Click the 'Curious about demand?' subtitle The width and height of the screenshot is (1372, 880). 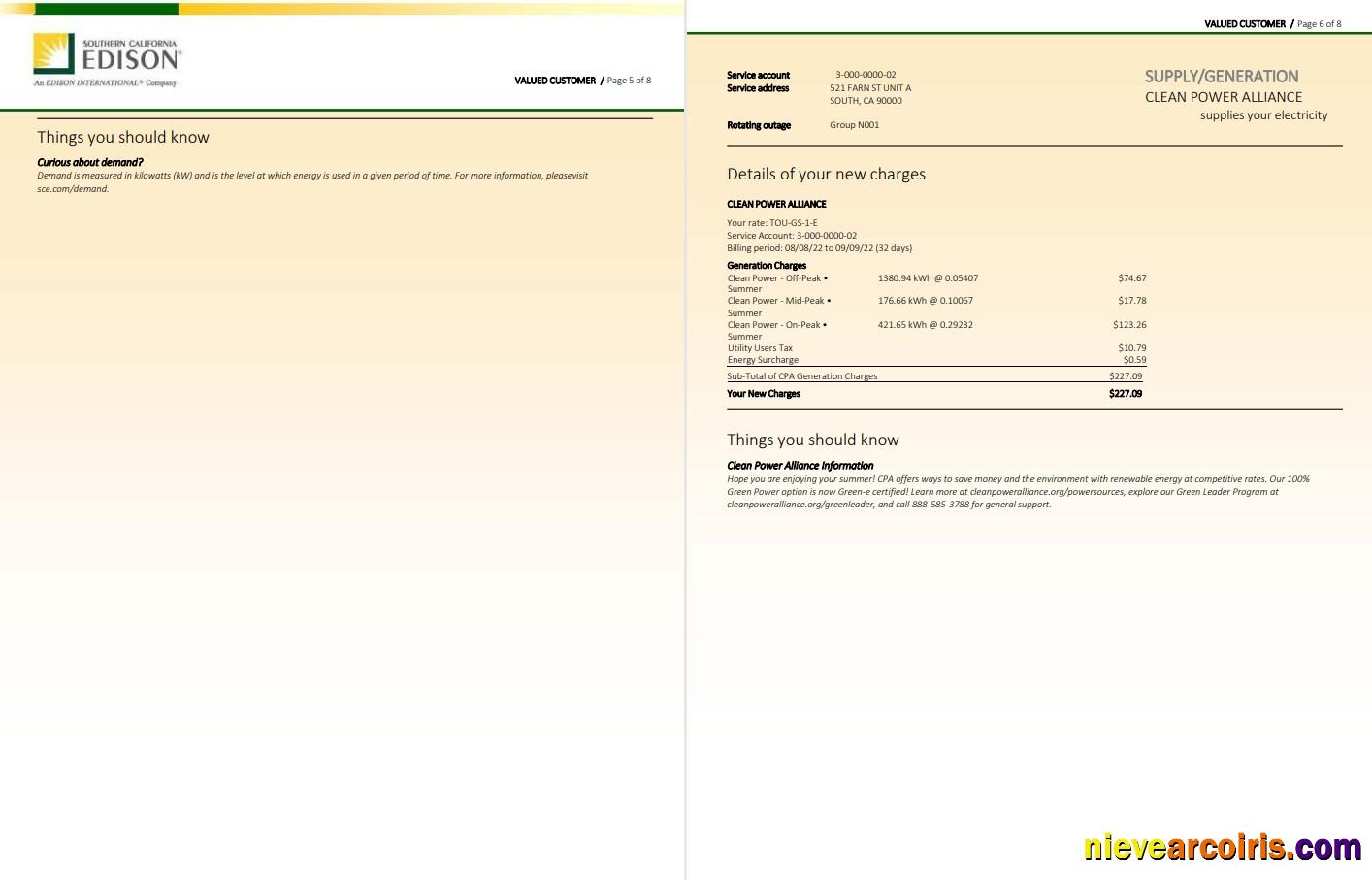(89, 162)
